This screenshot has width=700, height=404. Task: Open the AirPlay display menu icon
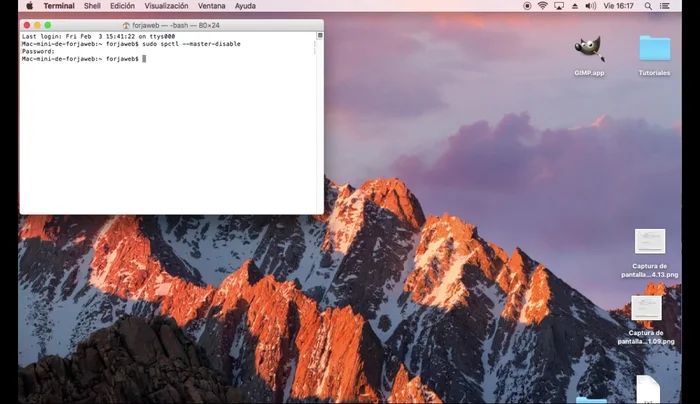pos(560,6)
